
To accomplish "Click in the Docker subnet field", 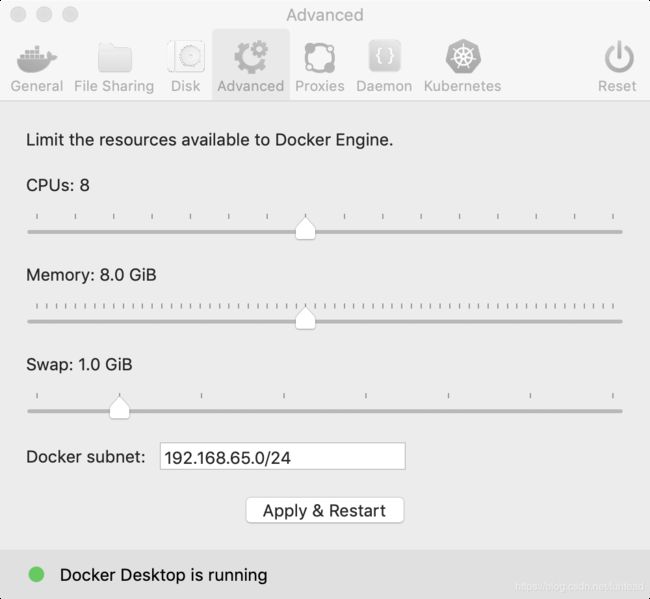I will tap(283, 456).
